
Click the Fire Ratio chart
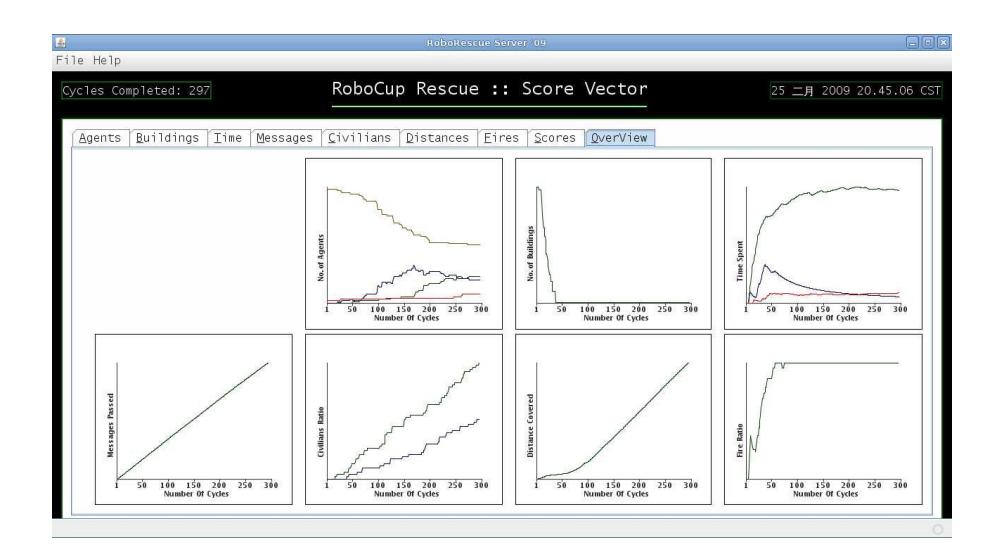pyautogui.click(x=823, y=420)
